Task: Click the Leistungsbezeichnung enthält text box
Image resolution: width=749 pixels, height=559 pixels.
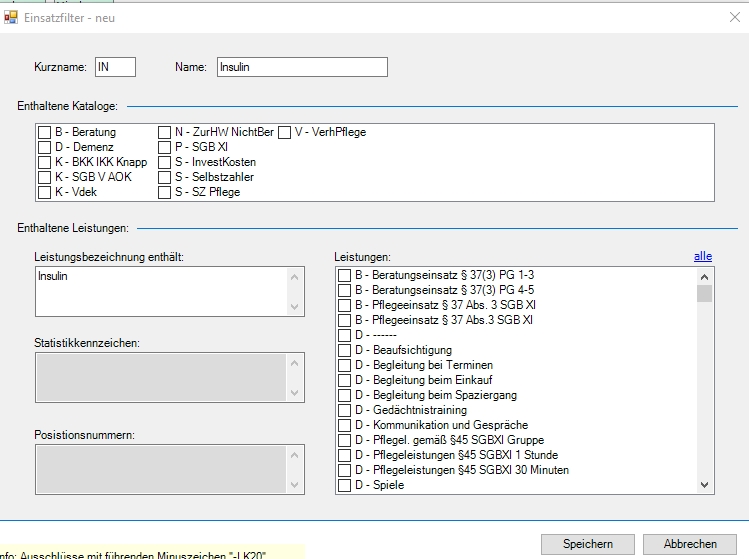Action: coord(160,291)
